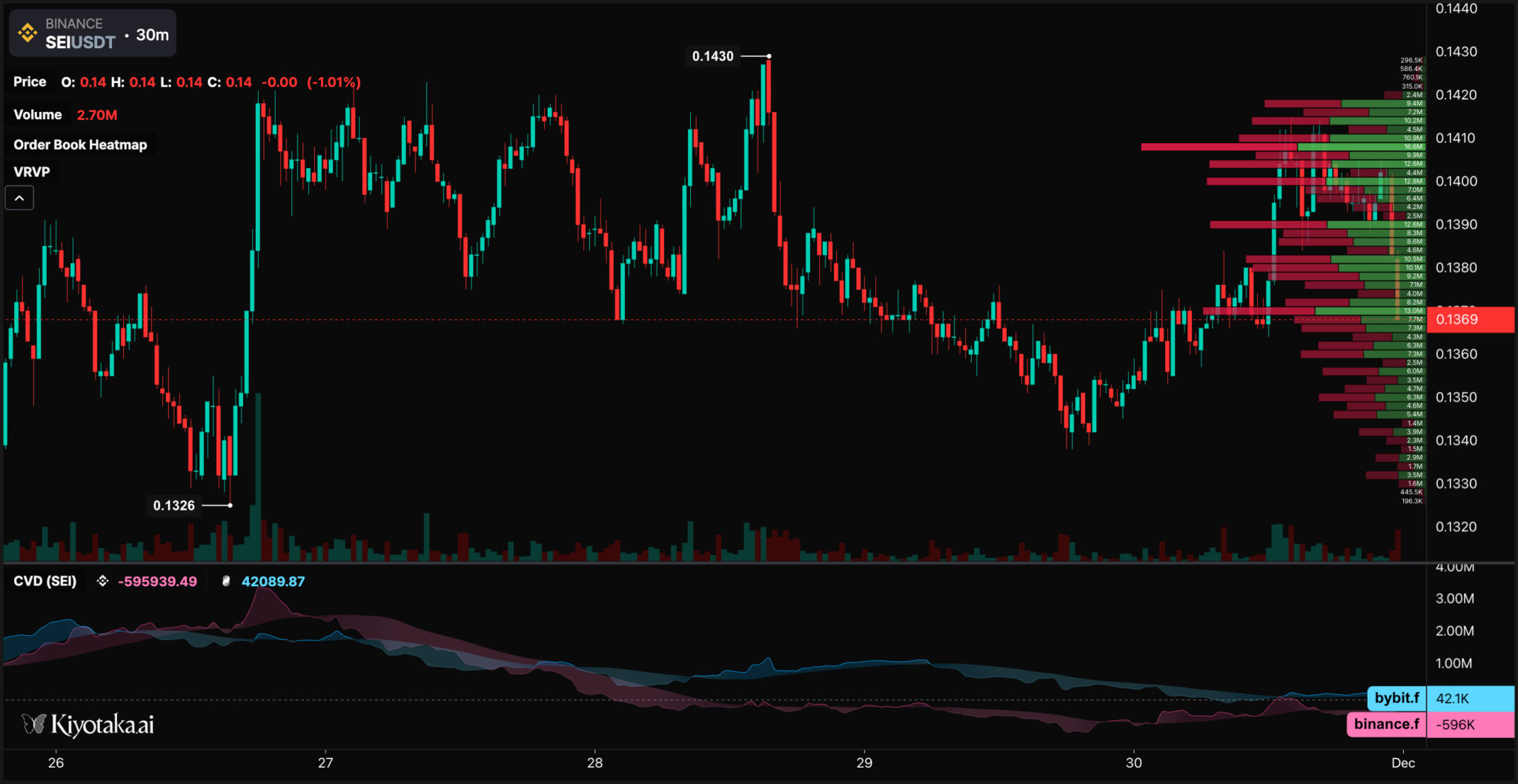Change the 30m timeframe
1518x784 pixels.
pos(153,35)
